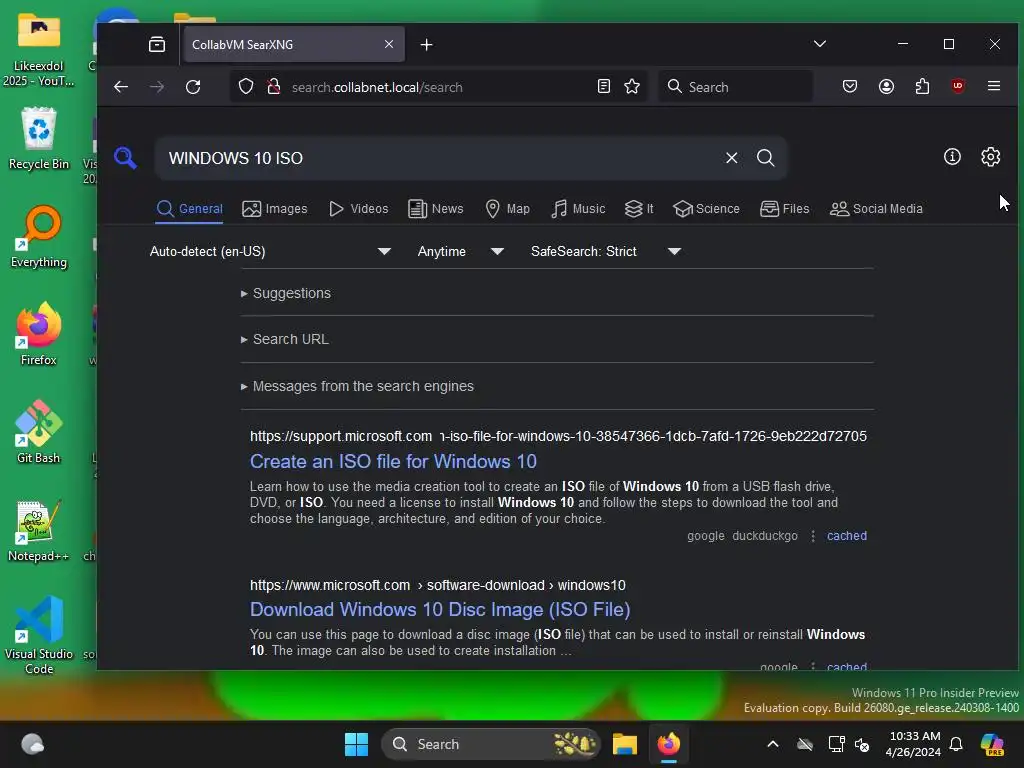
Task: Close the CollabVM SearXNG tab
Action: click(x=389, y=44)
